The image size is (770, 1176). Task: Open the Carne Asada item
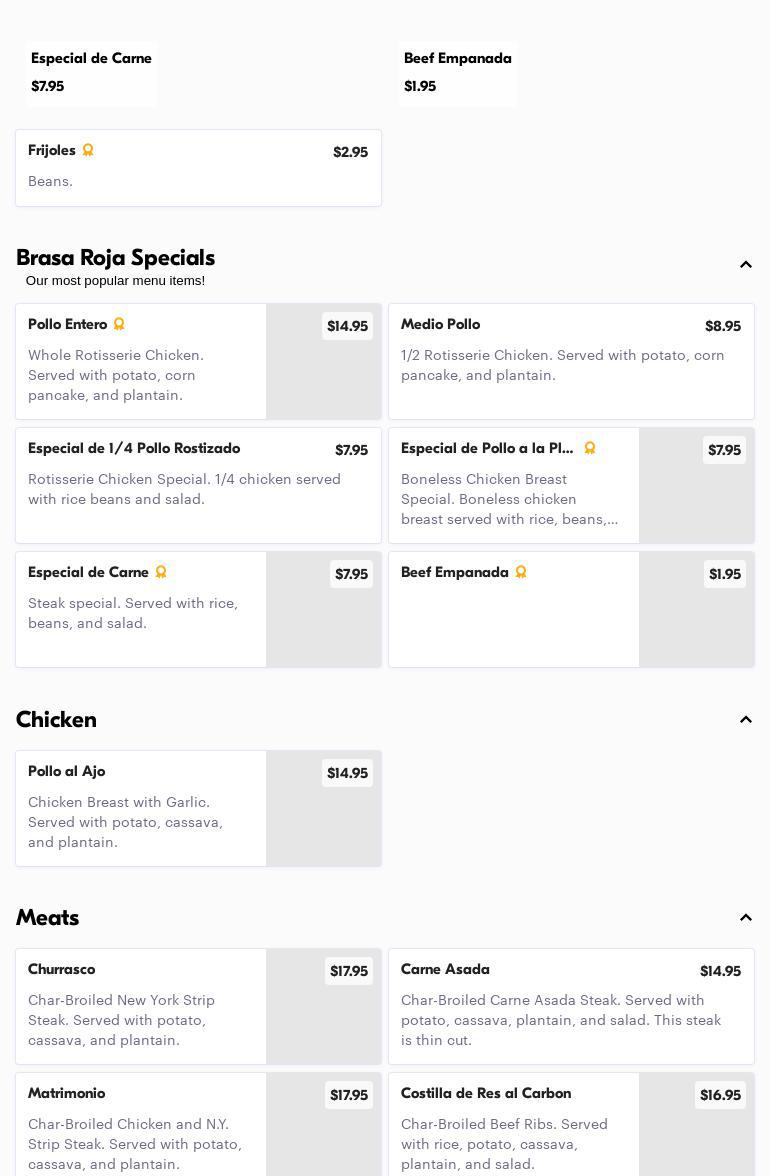coord(571,1006)
